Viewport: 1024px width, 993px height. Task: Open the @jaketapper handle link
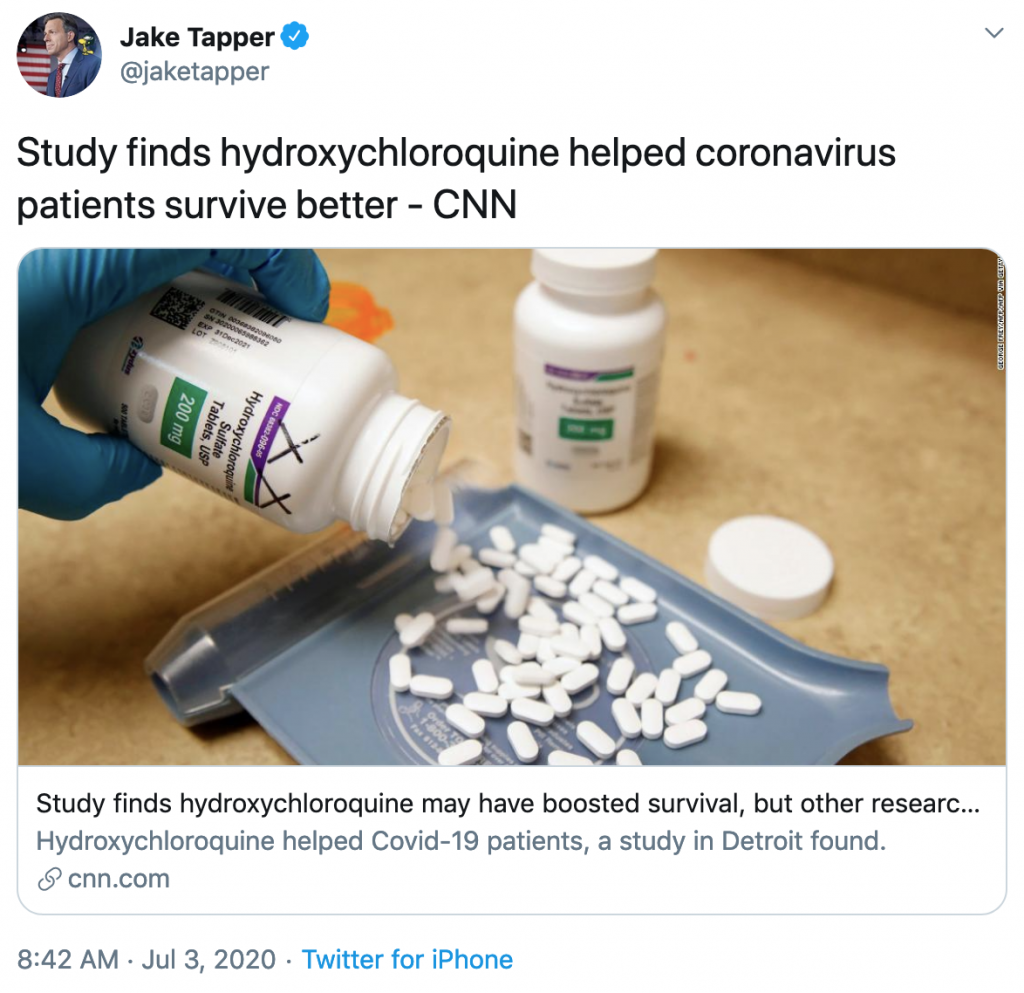tap(194, 71)
